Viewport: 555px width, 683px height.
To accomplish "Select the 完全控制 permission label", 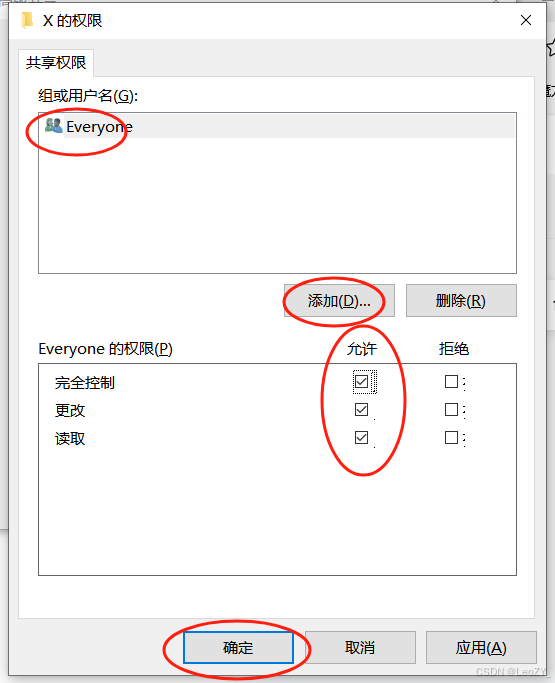I will click(85, 382).
